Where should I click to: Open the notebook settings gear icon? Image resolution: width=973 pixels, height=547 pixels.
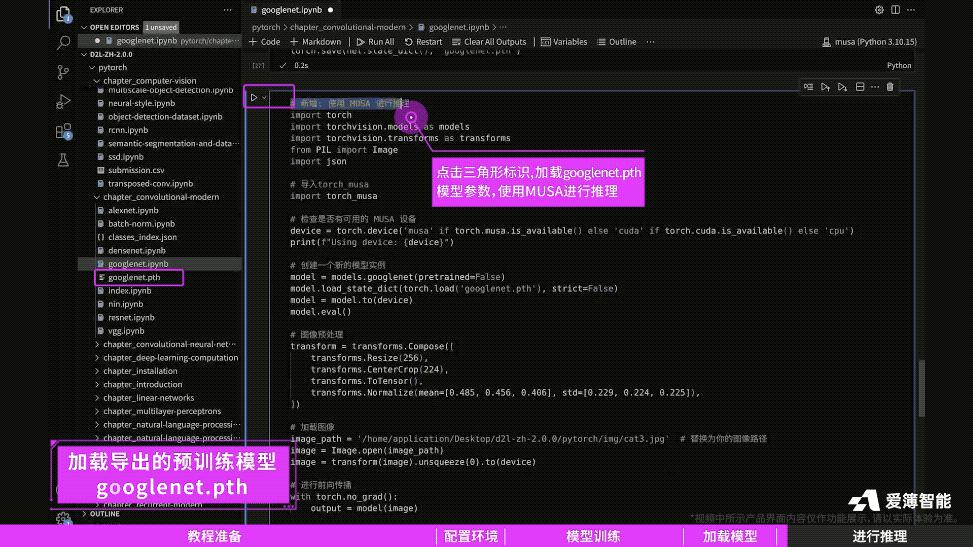pyautogui.click(x=879, y=10)
